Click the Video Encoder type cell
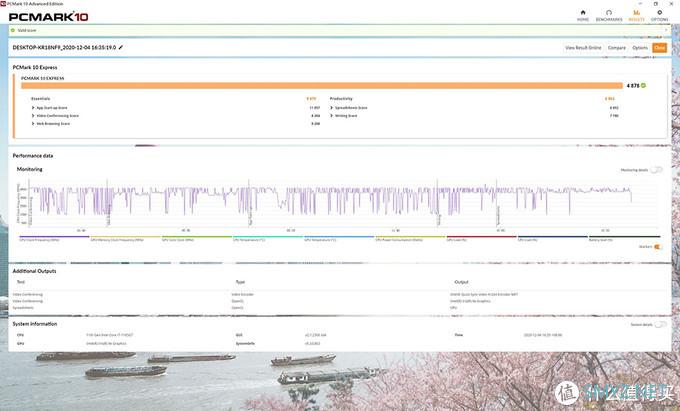This screenshot has height=411, width=680. pyautogui.click(x=242, y=294)
